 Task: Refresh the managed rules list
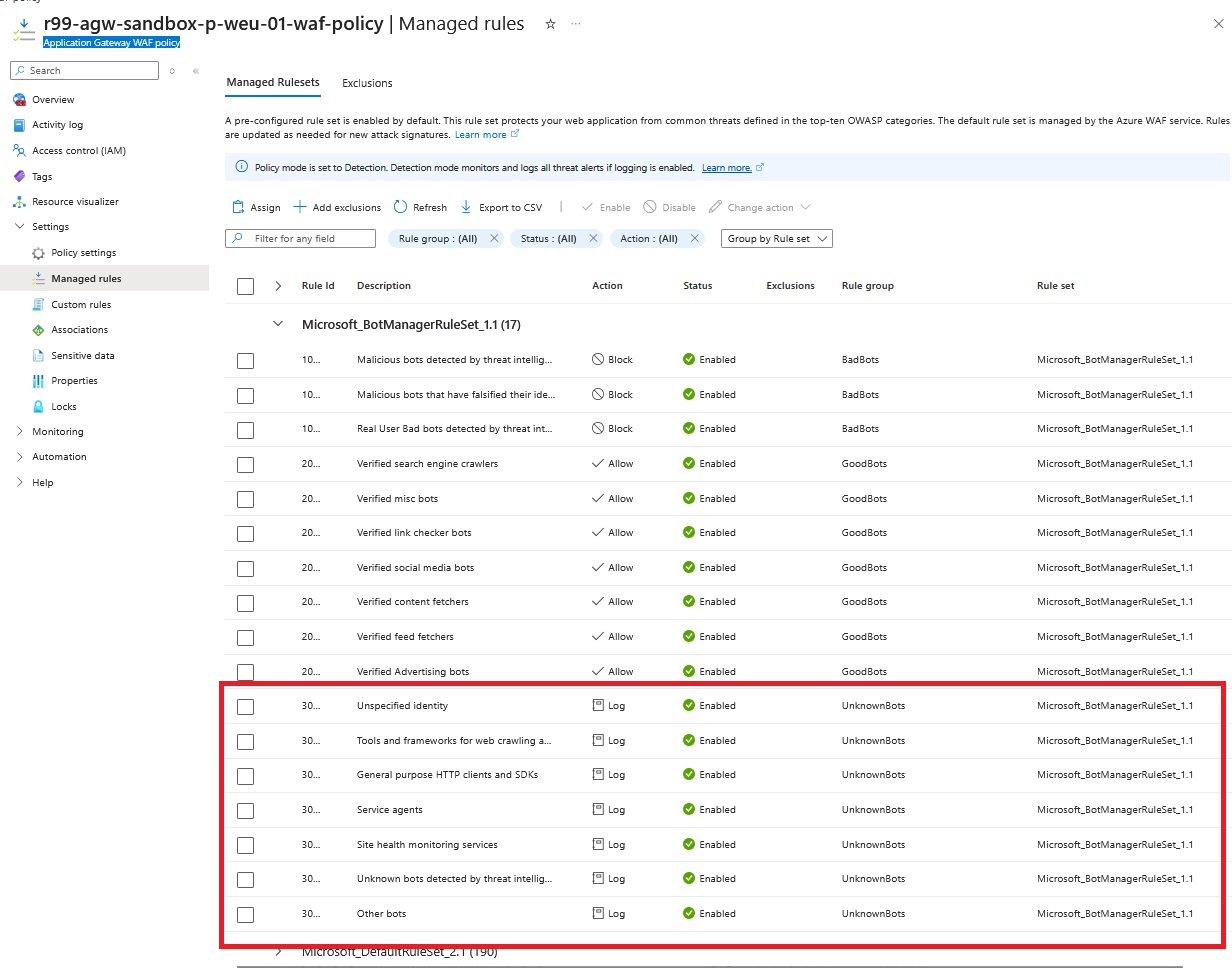[400, 208]
